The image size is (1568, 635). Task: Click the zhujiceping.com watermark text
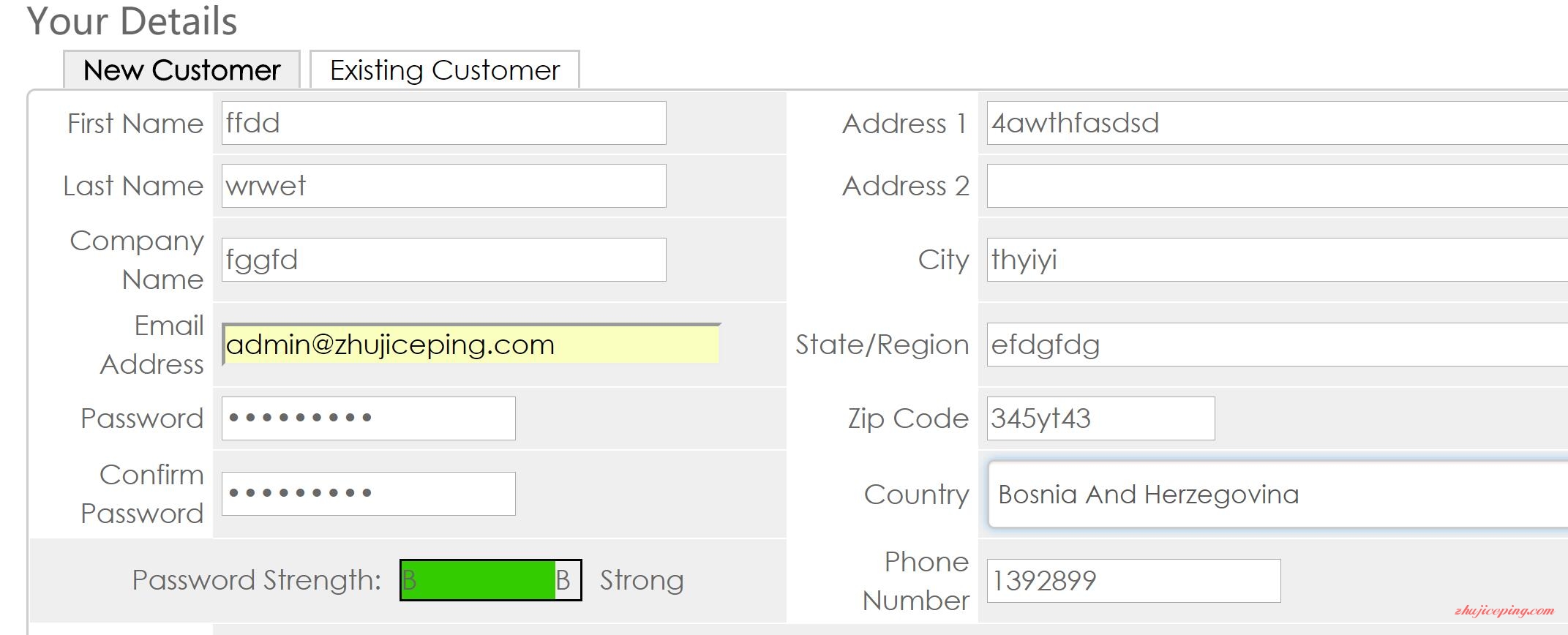pos(1504,610)
